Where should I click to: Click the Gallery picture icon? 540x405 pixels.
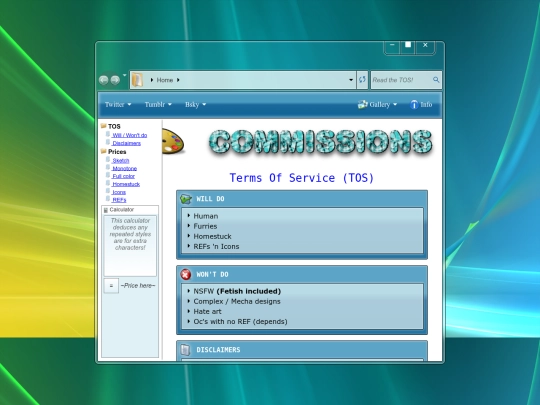[363, 104]
